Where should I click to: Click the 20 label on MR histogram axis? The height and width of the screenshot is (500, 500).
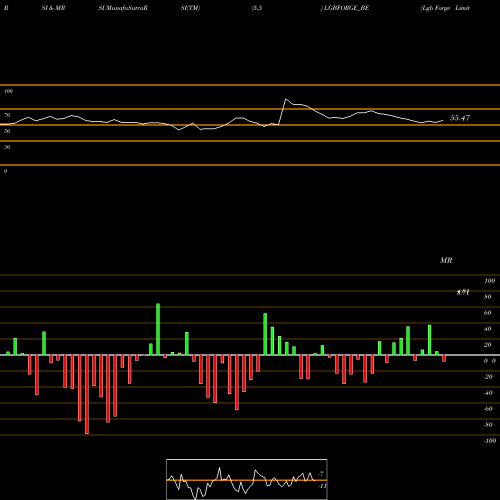[x=488, y=345]
